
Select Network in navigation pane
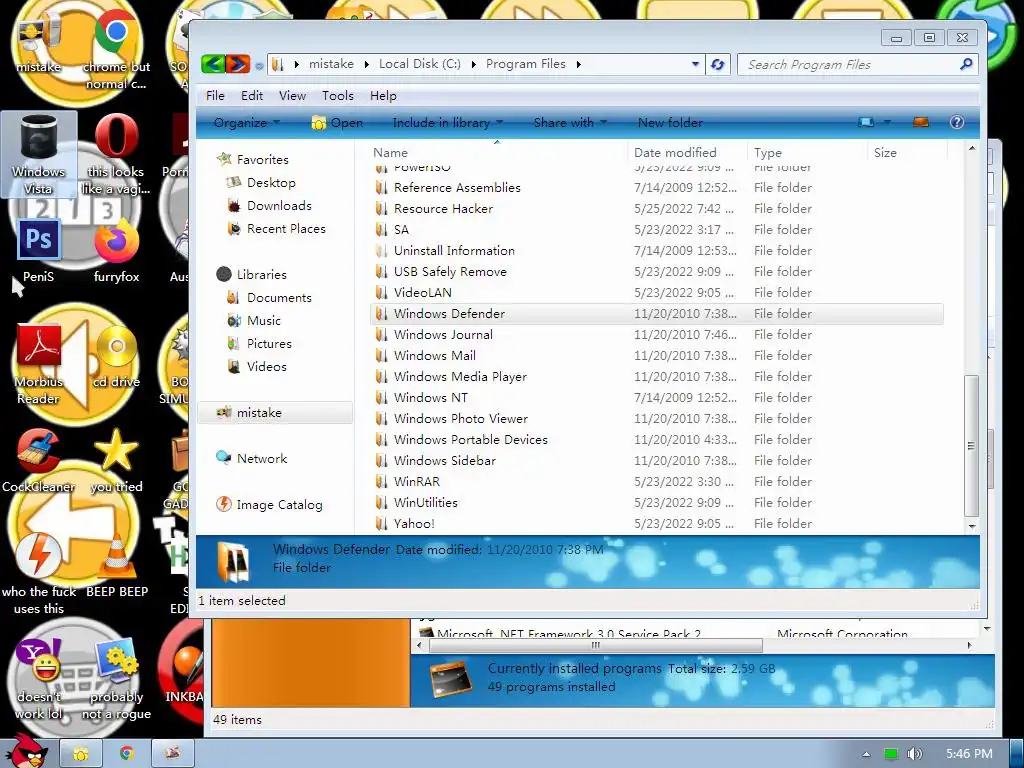(252, 458)
